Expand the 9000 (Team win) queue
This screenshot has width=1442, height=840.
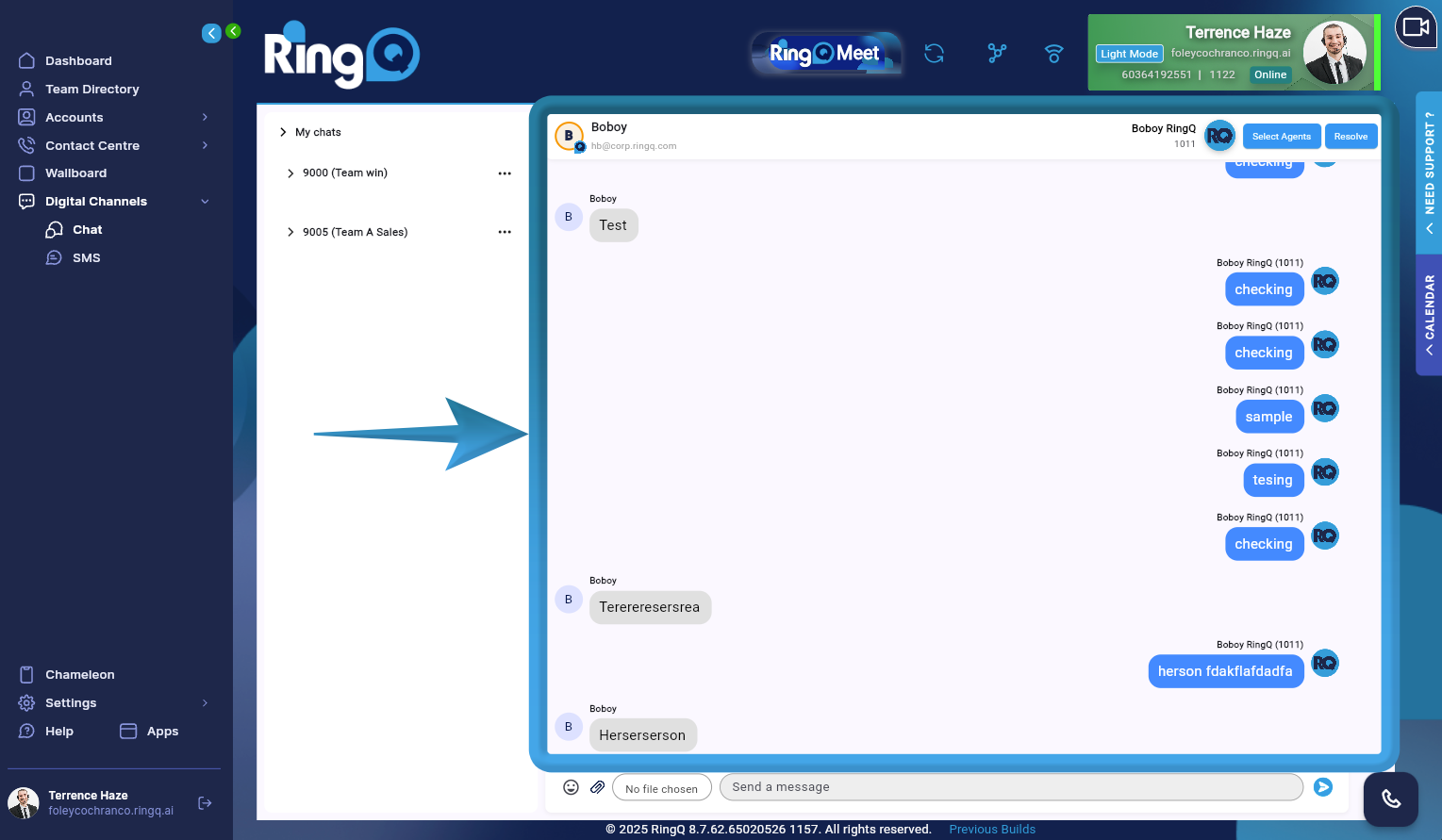click(x=290, y=173)
